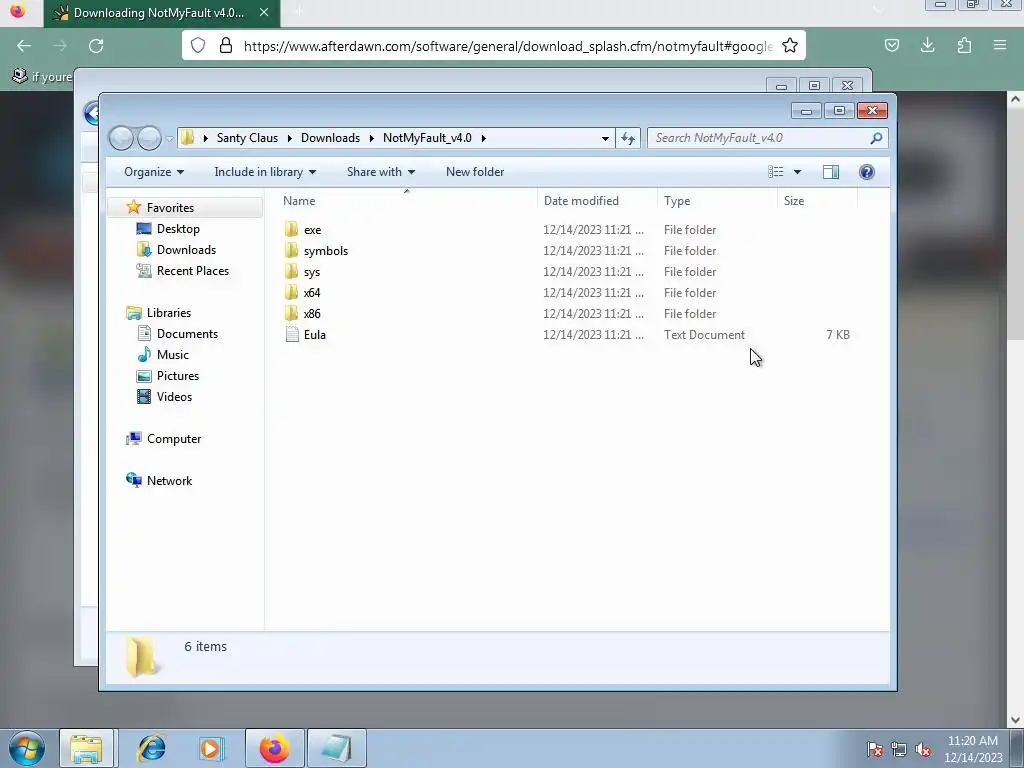Image resolution: width=1024 pixels, height=768 pixels.
Task: Show the preview pane button
Action: click(x=831, y=172)
